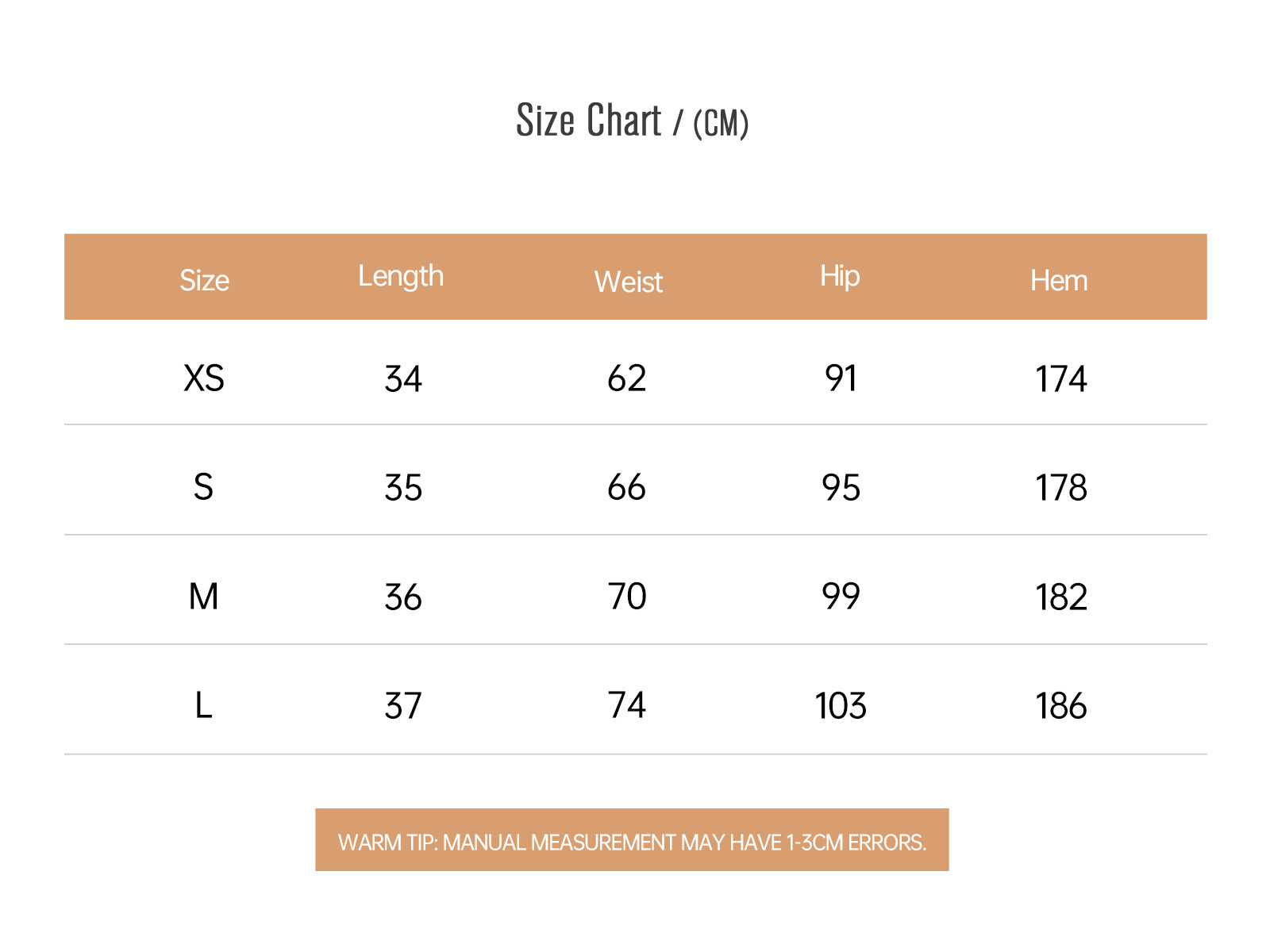This screenshot has height=952, width=1270.
Task: Select the S waist value 66
Action: click(626, 487)
